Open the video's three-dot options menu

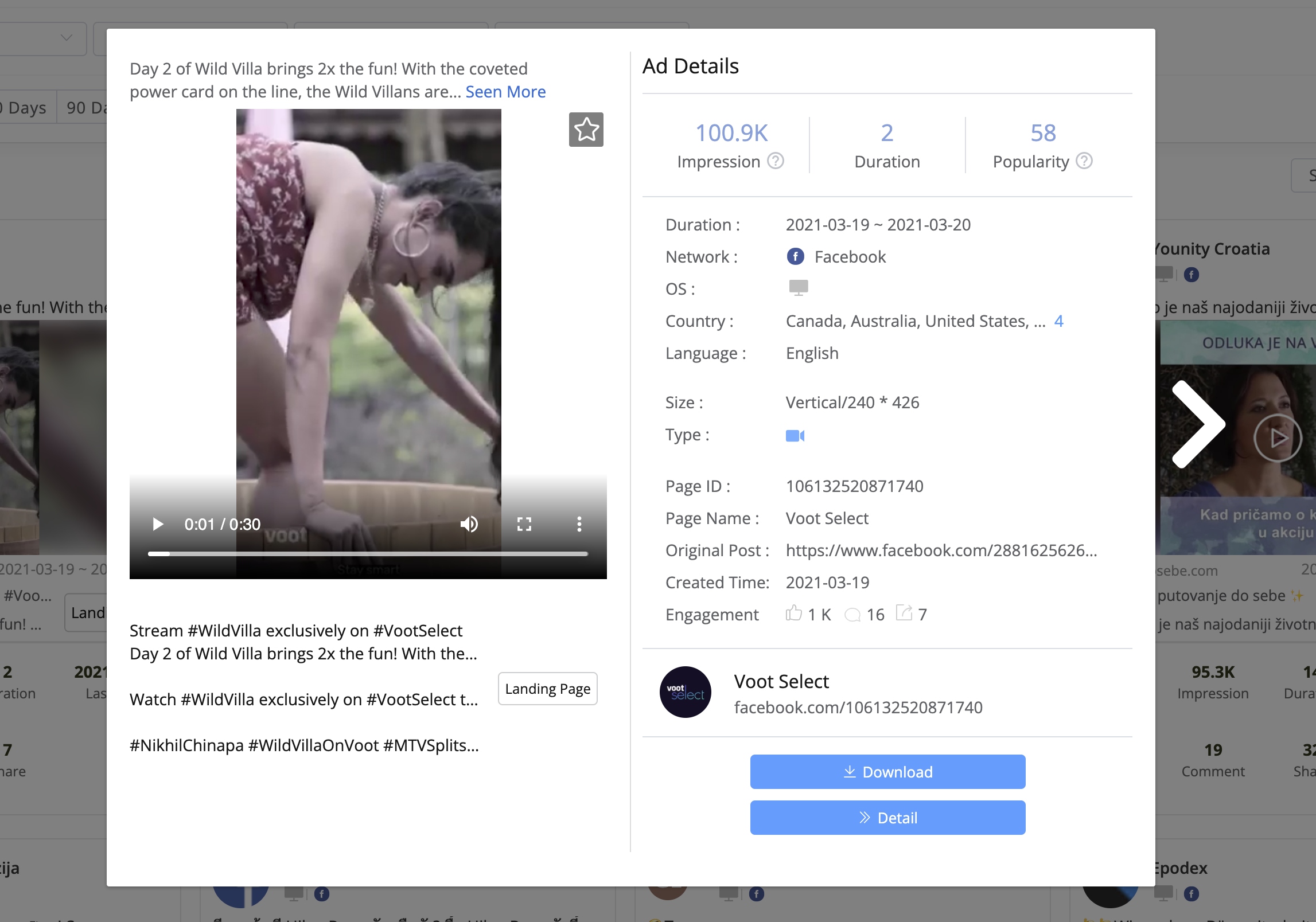click(579, 524)
